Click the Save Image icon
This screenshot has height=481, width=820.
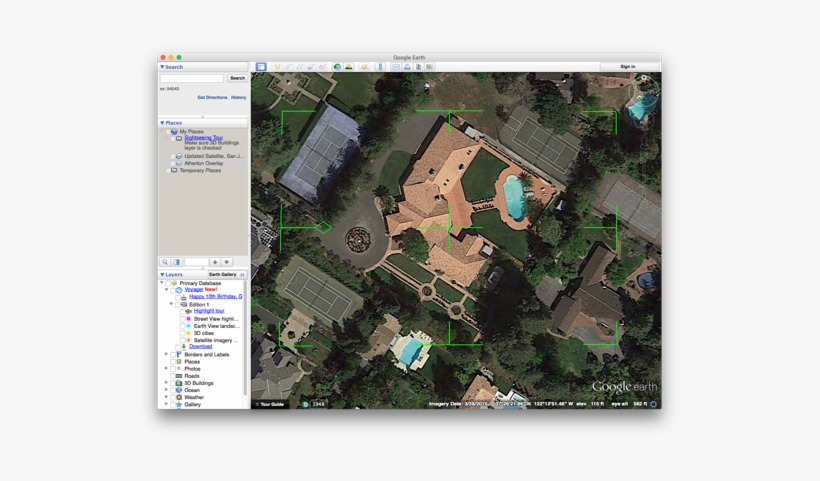tap(418, 67)
